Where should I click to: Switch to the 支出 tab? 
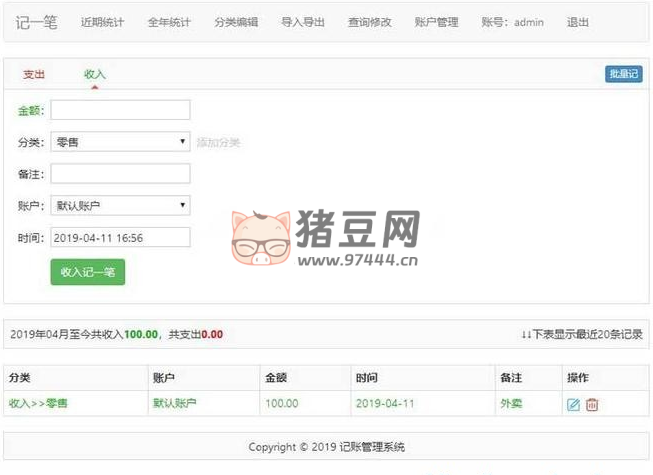pyautogui.click(x=34, y=74)
